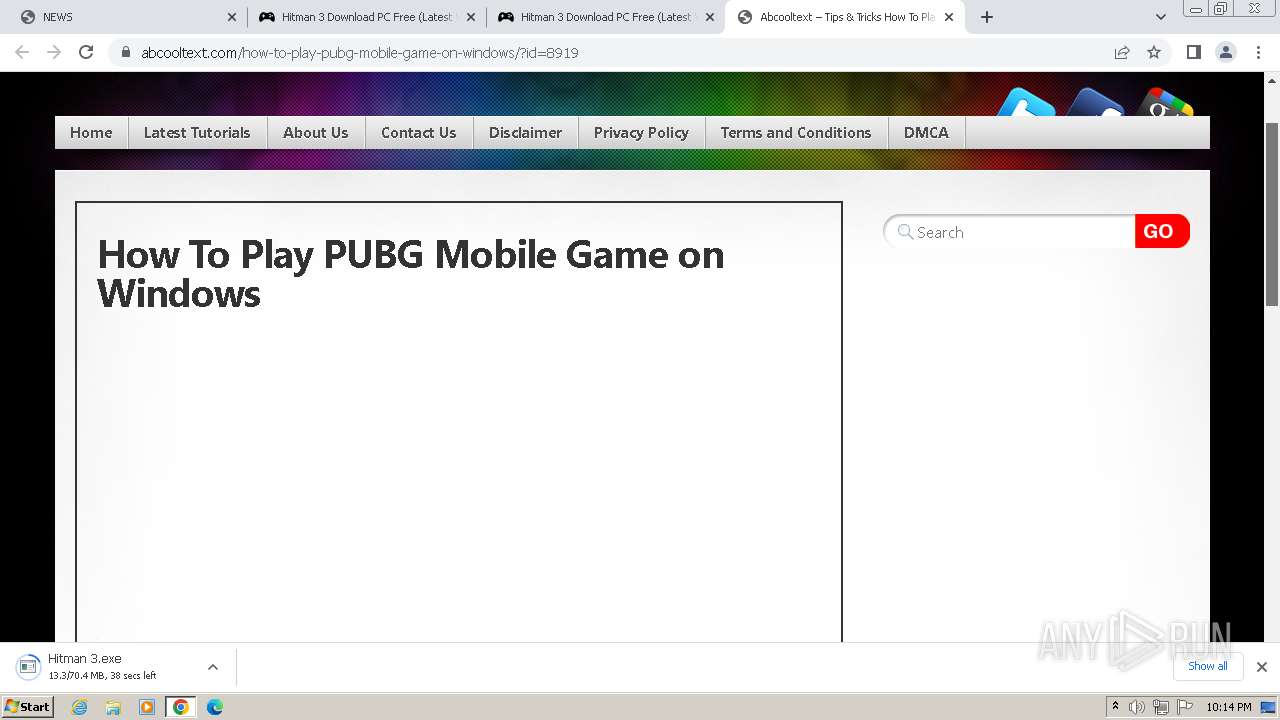
Task: Click the Facebook social icon
Action: point(1095,103)
